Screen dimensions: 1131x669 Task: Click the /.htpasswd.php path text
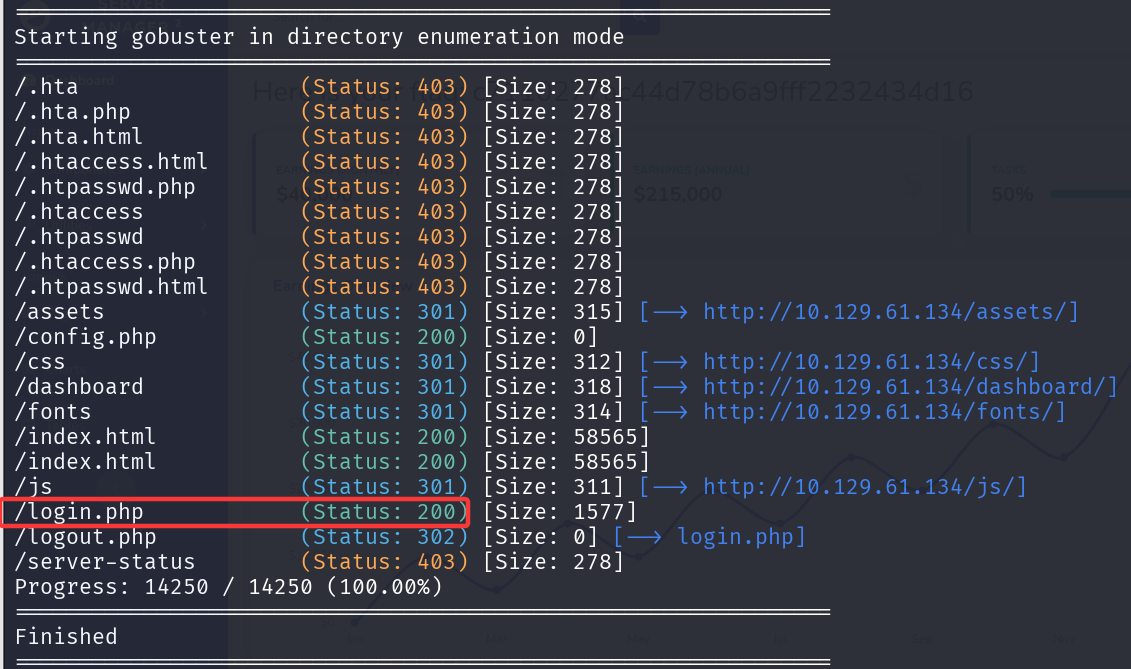pyautogui.click(x=105, y=187)
